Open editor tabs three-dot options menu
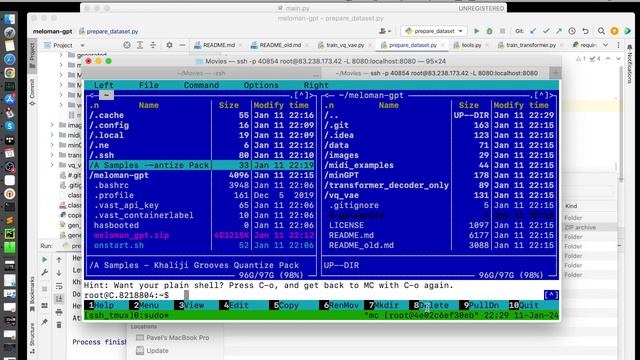640x360 pixels. coord(618,45)
